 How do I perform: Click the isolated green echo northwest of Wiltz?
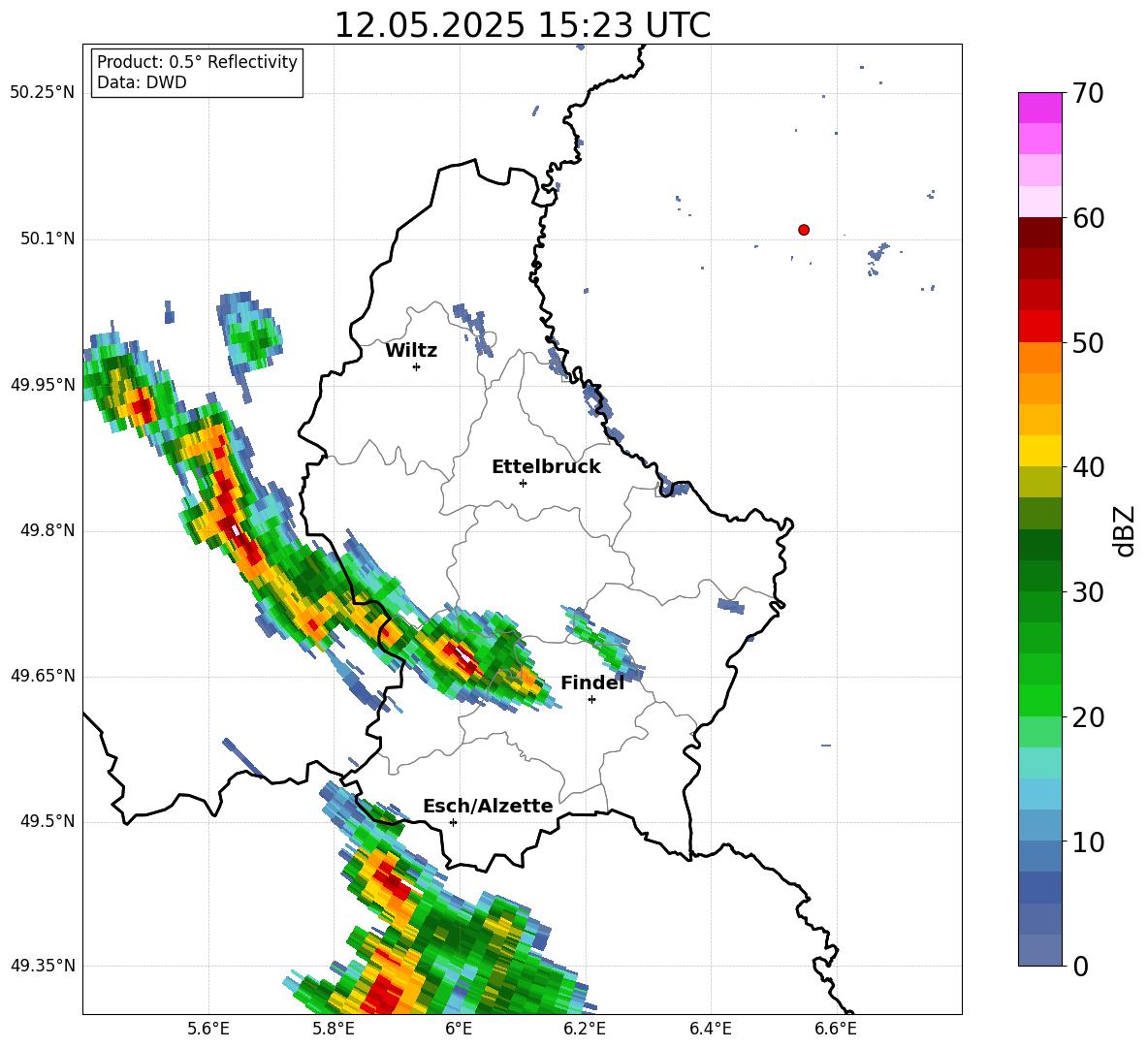(253, 339)
